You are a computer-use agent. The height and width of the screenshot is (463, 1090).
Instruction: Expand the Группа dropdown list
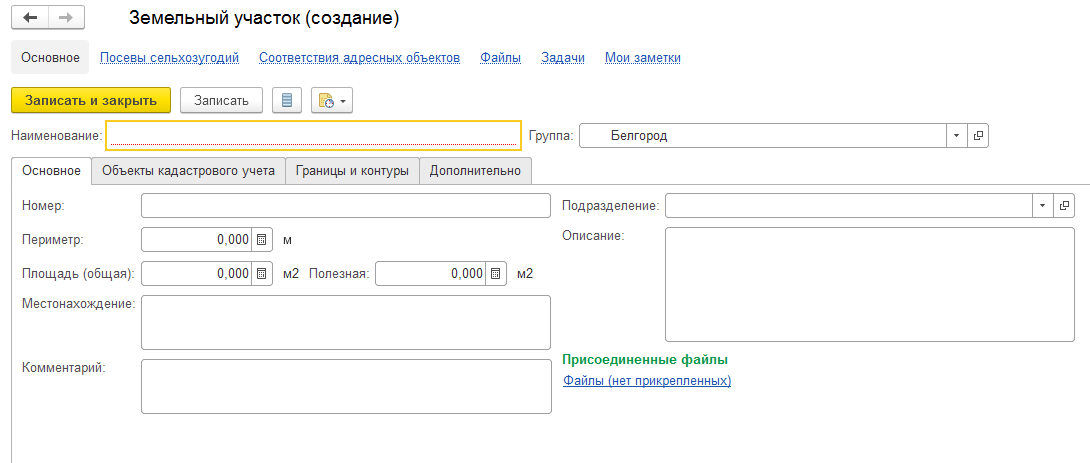click(x=956, y=136)
